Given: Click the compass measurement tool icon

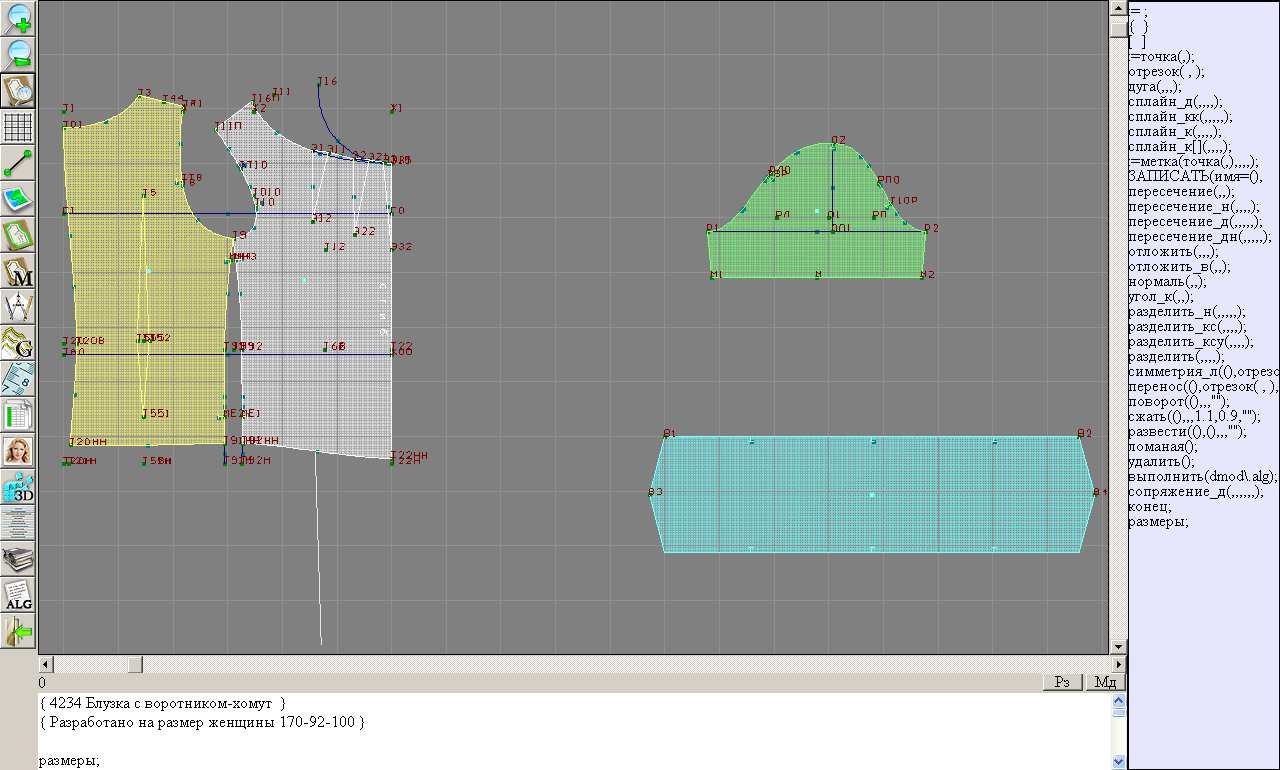Looking at the screenshot, I should point(19,307).
